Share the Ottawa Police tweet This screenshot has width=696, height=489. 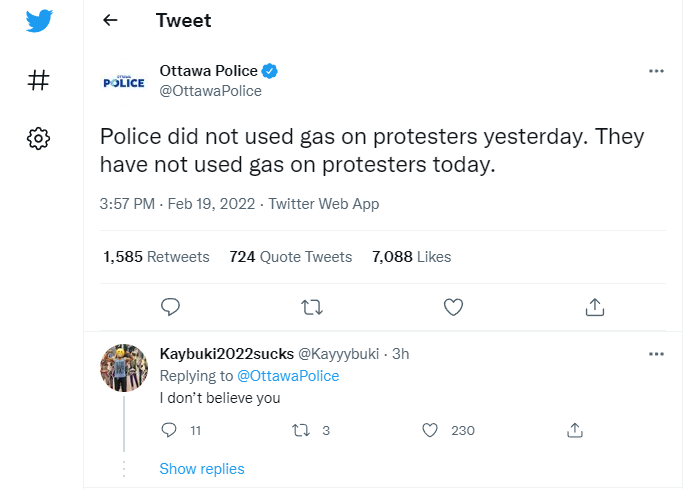pyautogui.click(x=595, y=307)
